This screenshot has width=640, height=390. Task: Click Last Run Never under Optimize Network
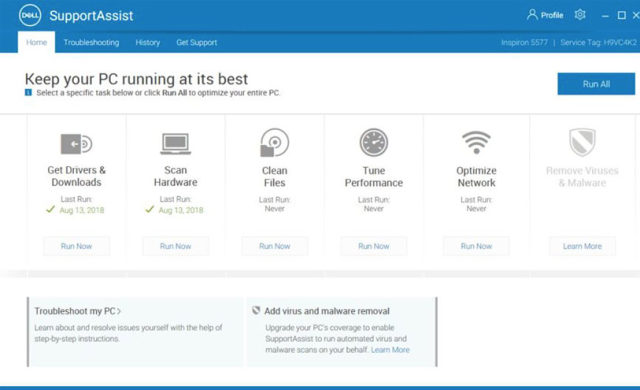tap(476, 204)
